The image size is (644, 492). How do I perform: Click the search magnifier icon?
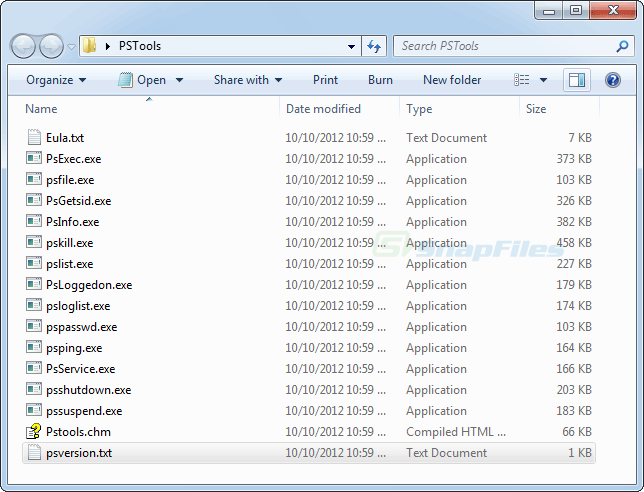click(622, 46)
